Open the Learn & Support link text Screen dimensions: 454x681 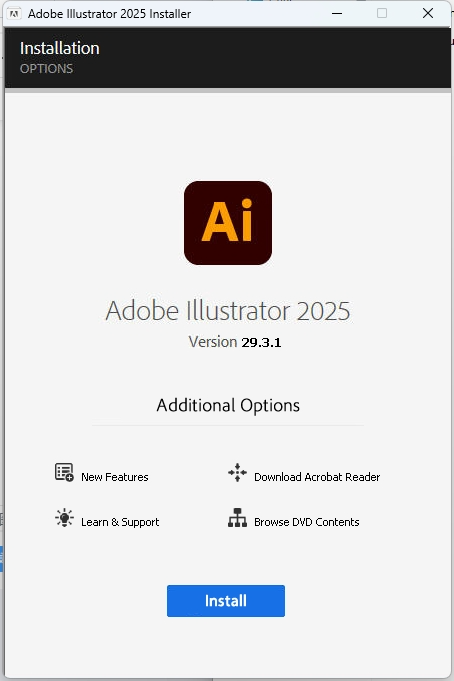coord(120,522)
